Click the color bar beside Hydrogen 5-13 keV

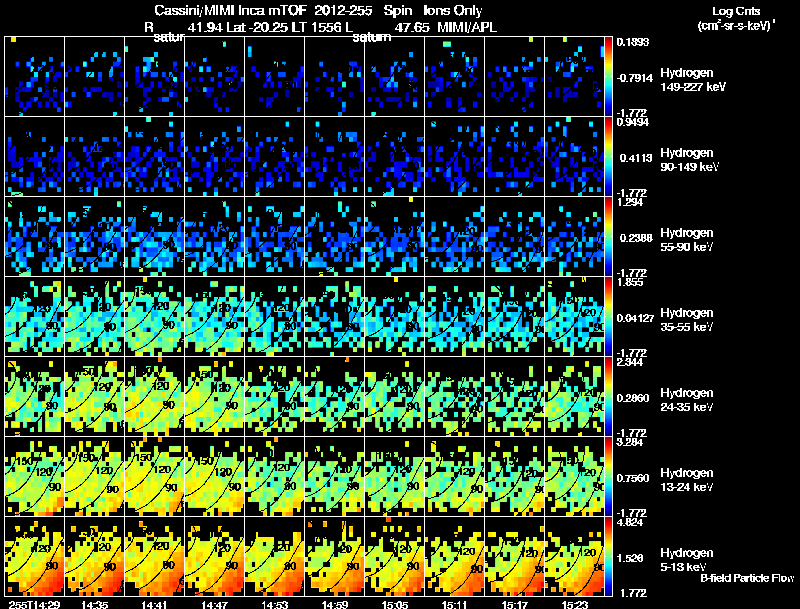609,556
